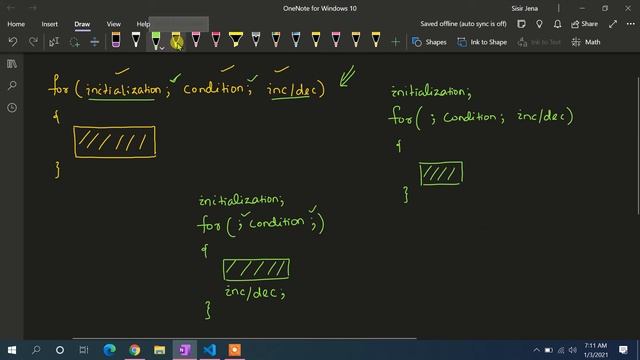Select the blue pen
Screen dimensions: 640x360
pyautogui.click(x=296, y=40)
